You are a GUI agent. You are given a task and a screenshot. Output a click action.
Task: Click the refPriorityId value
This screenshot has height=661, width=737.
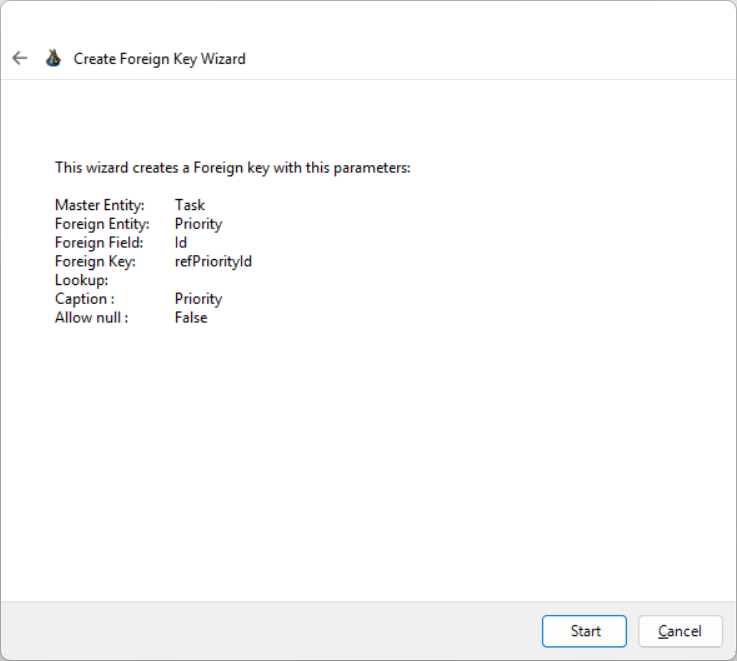coord(213,262)
